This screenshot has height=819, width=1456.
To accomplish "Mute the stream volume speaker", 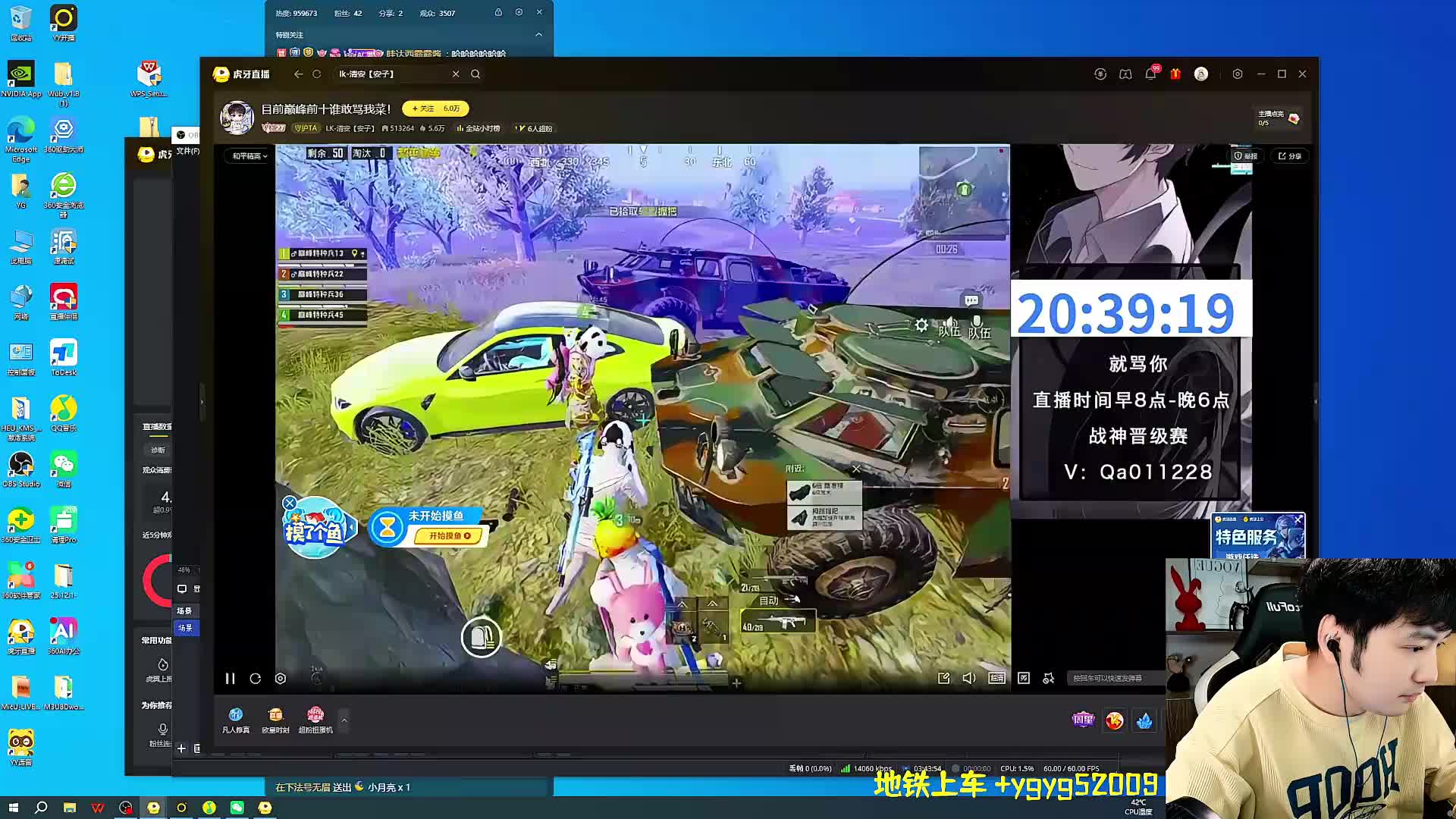I will (969, 678).
